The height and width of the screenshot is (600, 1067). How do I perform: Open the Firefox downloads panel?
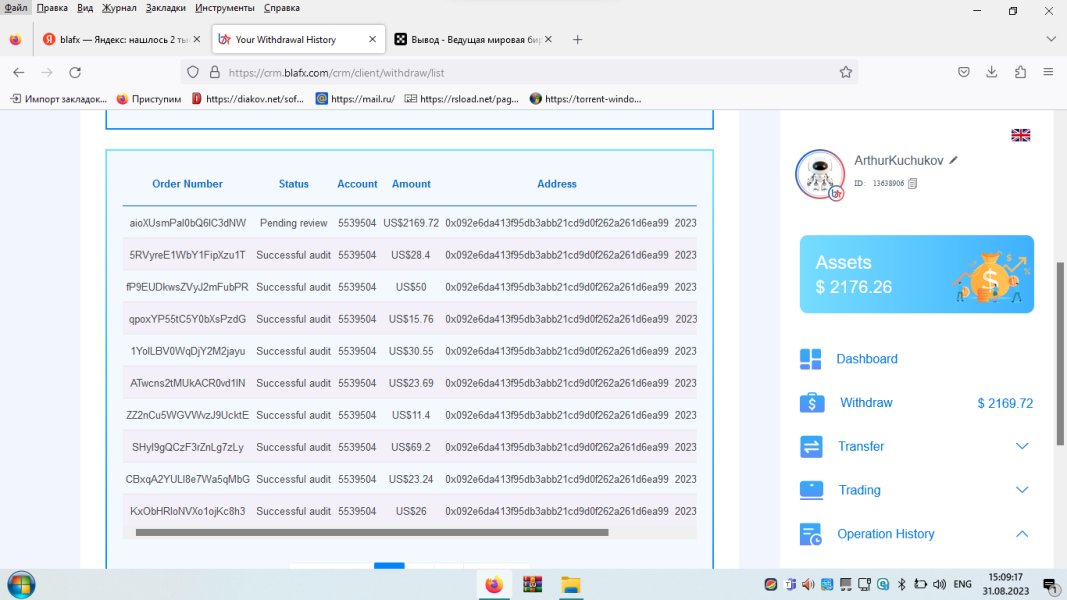pos(991,72)
